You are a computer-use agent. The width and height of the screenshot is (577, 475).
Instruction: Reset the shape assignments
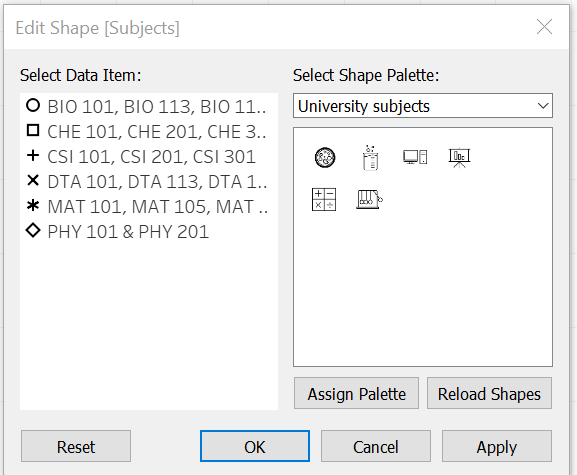point(76,446)
